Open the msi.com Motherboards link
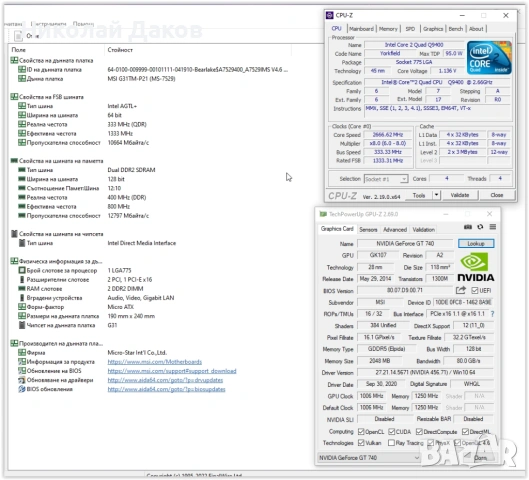529x480 pixels. click(x=155, y=362)
